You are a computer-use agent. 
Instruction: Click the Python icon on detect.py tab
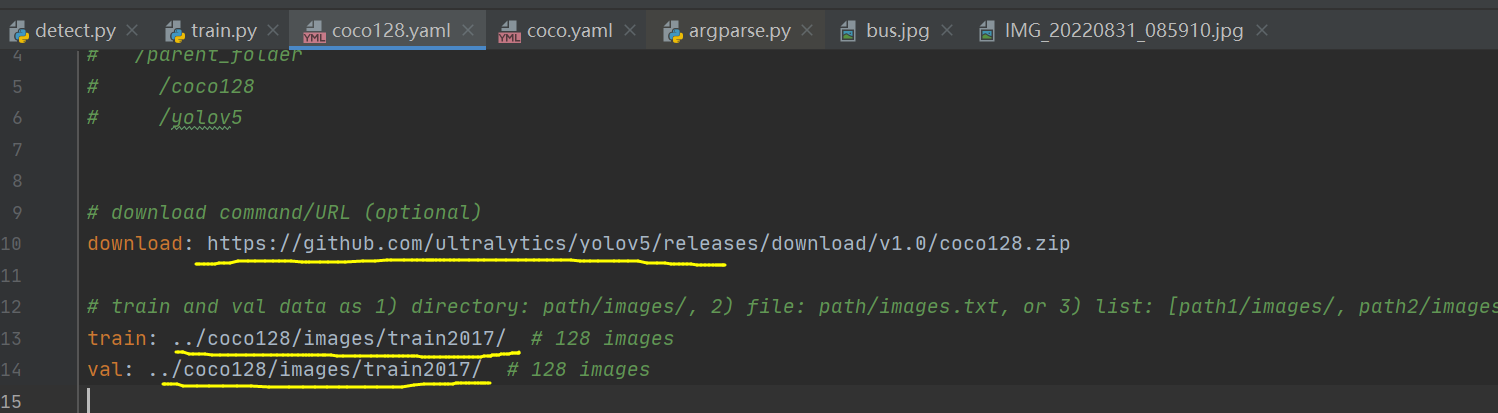19,32
